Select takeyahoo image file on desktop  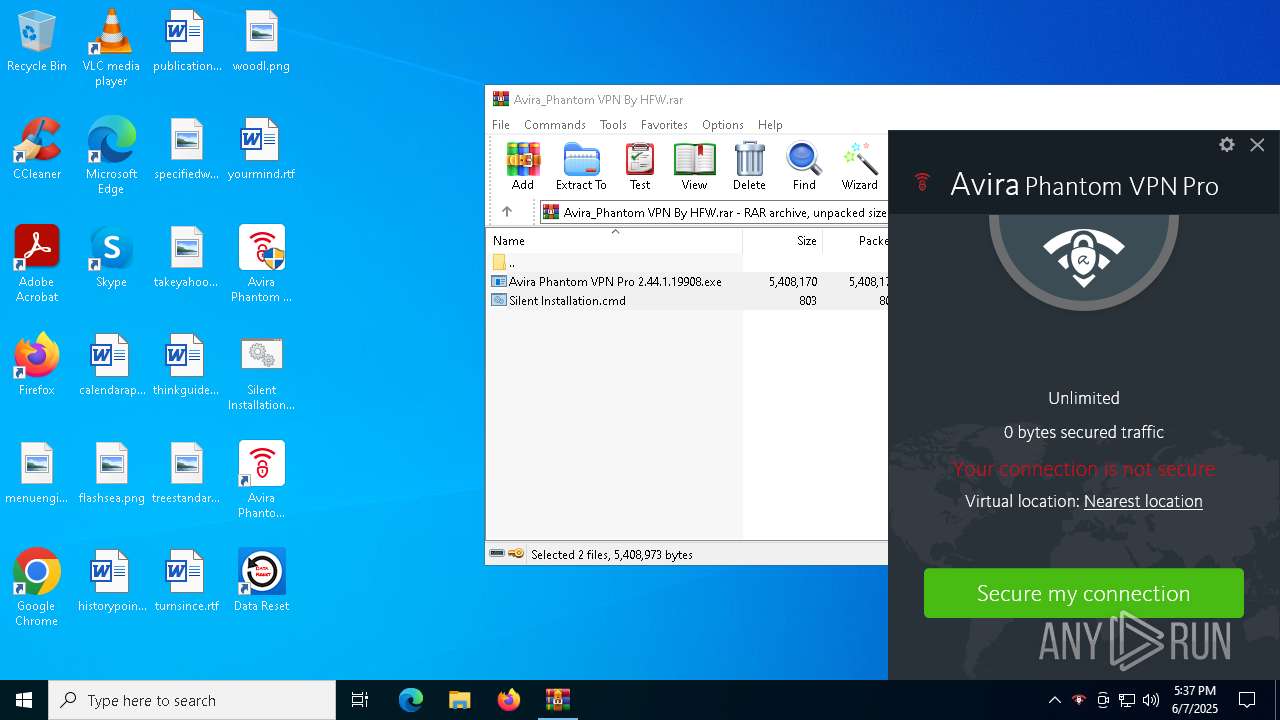[x=187, y=257]
